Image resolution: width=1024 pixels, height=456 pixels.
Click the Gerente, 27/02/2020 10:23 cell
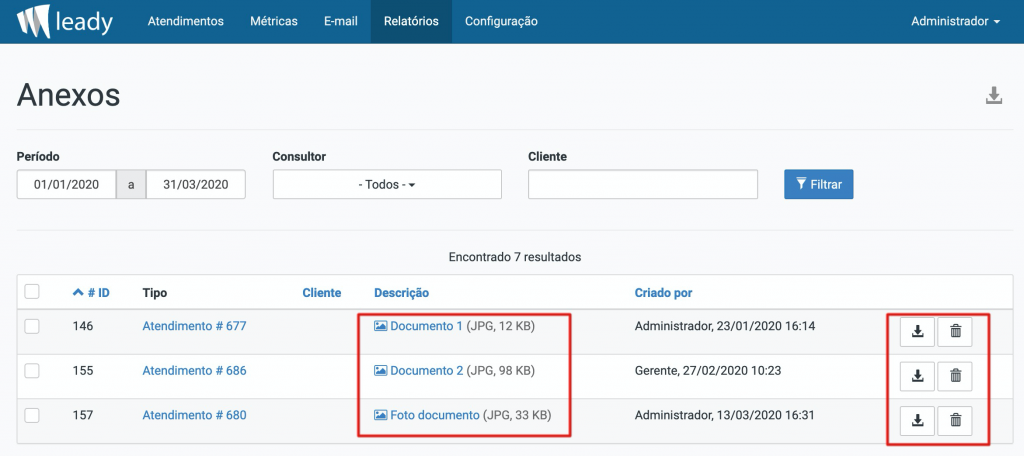point(708,370)
